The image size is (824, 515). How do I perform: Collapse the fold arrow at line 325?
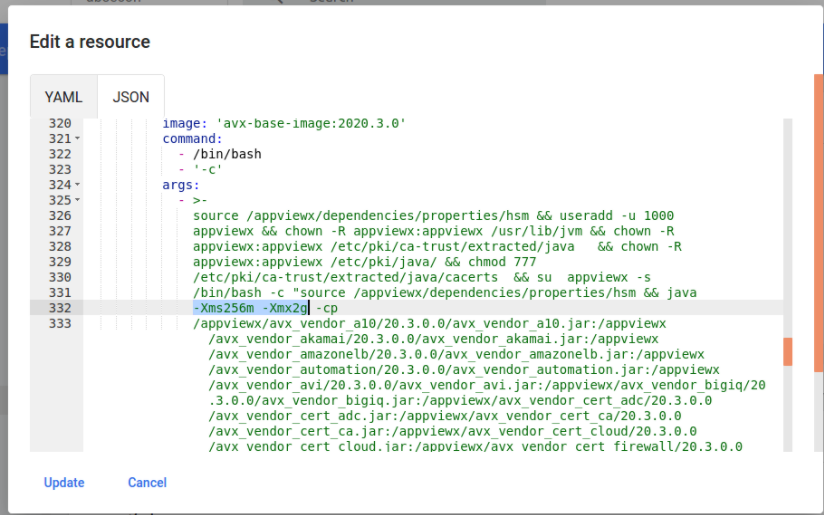(77, 200)
